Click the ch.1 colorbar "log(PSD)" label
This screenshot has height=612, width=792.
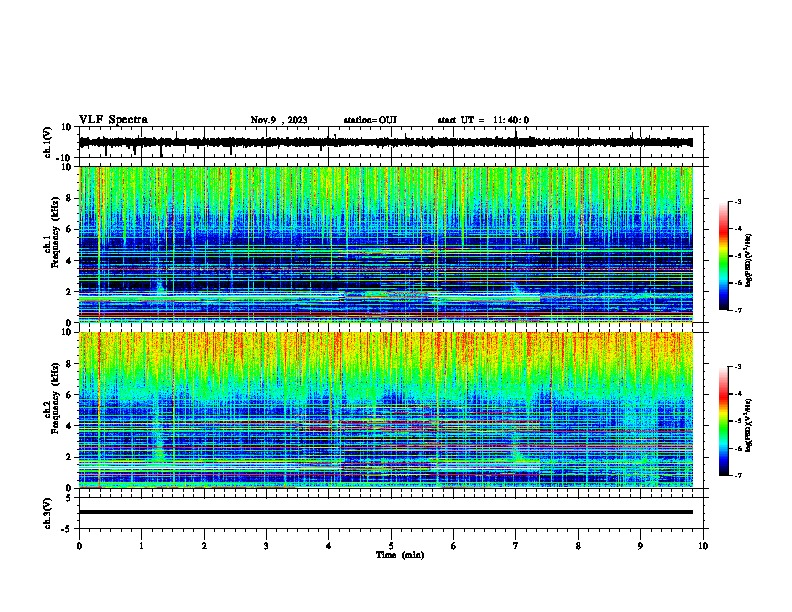coord(749,260)
